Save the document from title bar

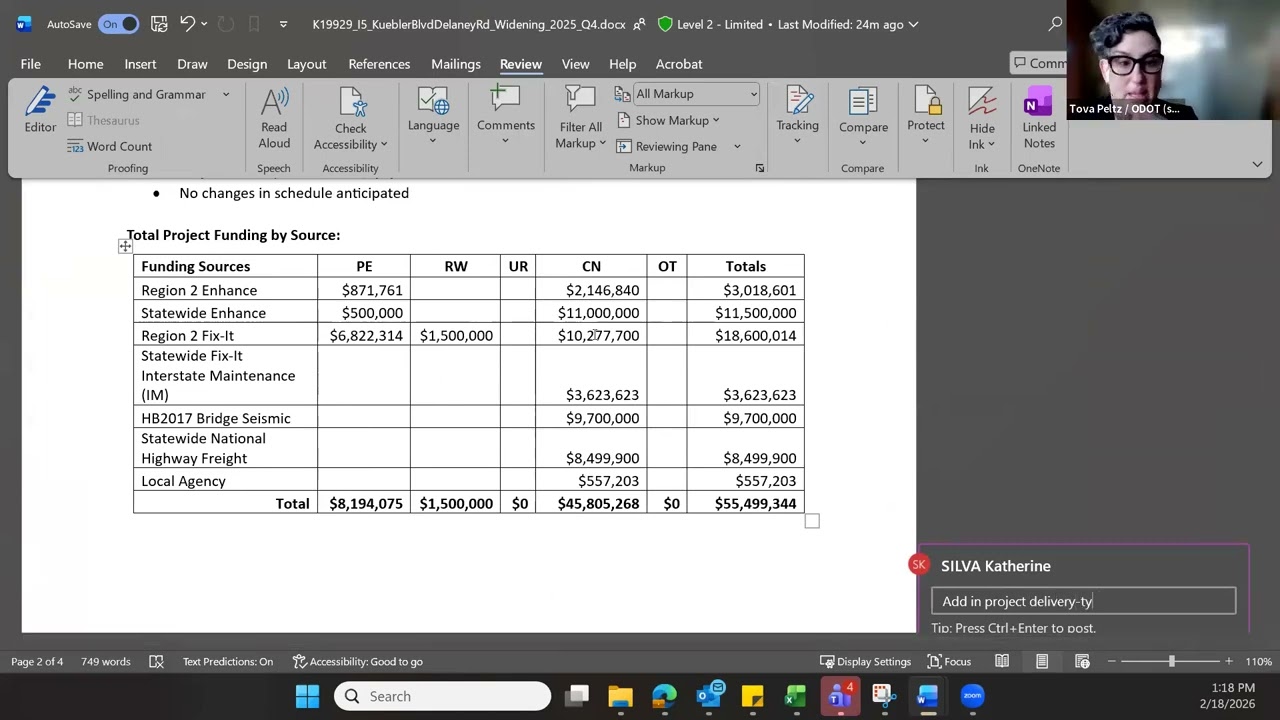(159, 24)
